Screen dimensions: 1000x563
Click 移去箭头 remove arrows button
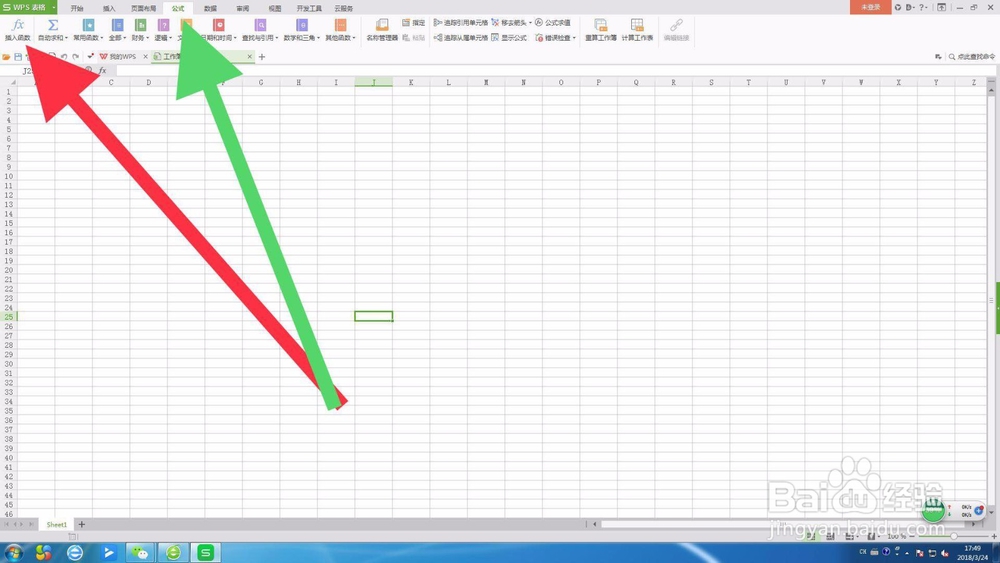click(511, 22)
